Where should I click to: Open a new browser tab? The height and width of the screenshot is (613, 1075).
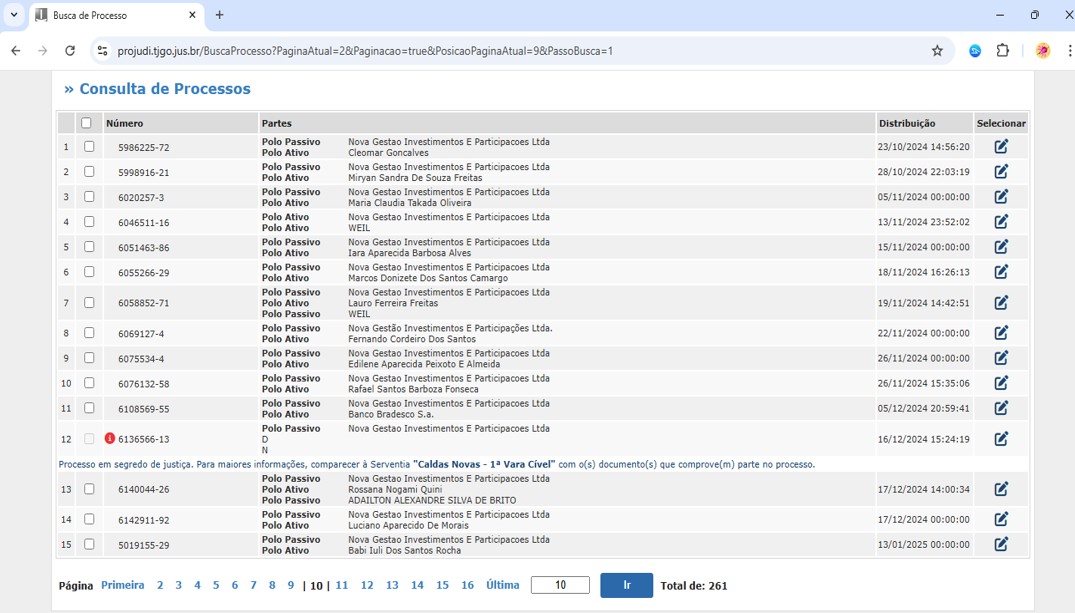(220, 15)
